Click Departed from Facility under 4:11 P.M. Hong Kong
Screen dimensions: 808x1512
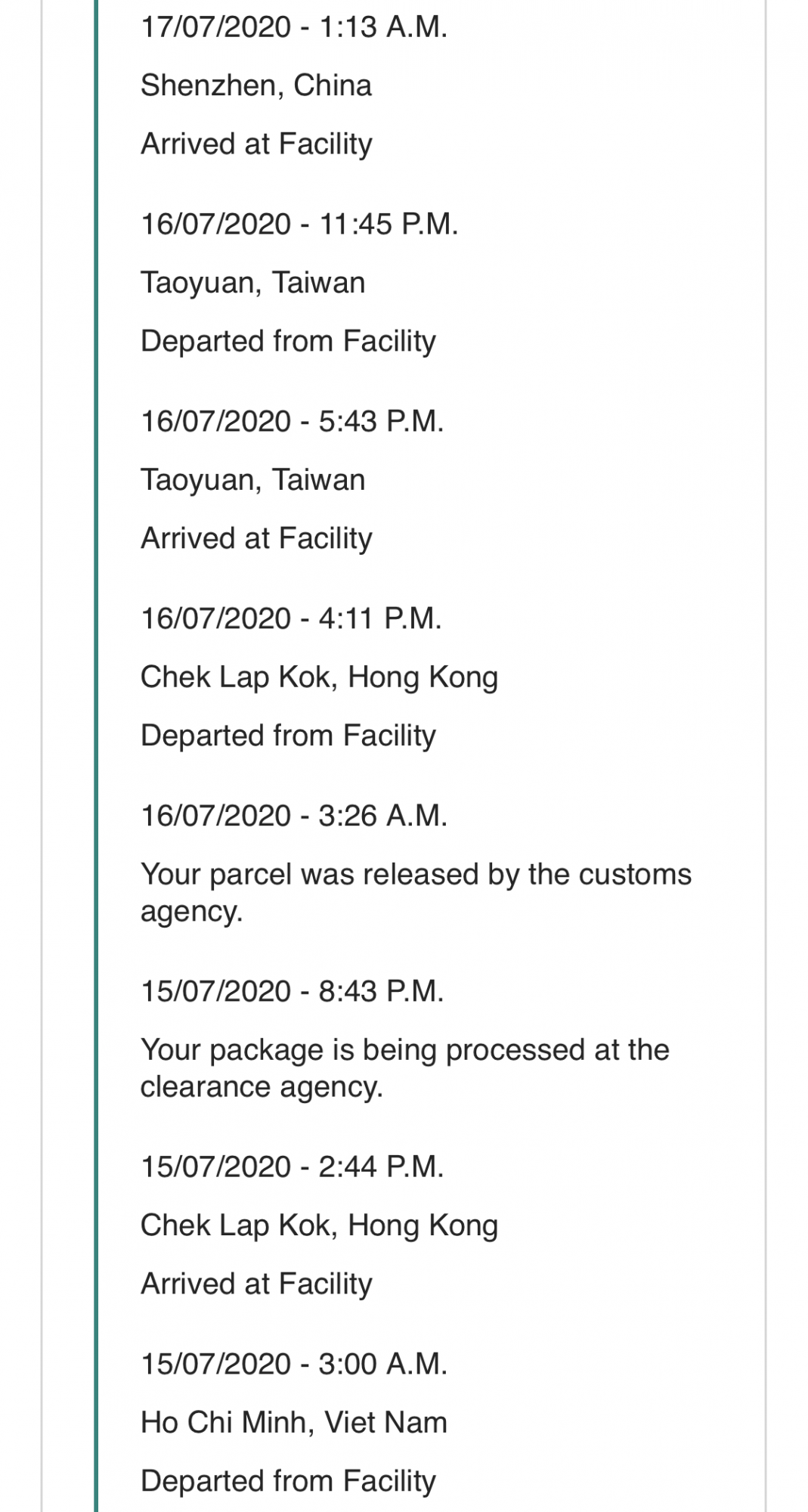pyautogui.click(x=288, y=736)
